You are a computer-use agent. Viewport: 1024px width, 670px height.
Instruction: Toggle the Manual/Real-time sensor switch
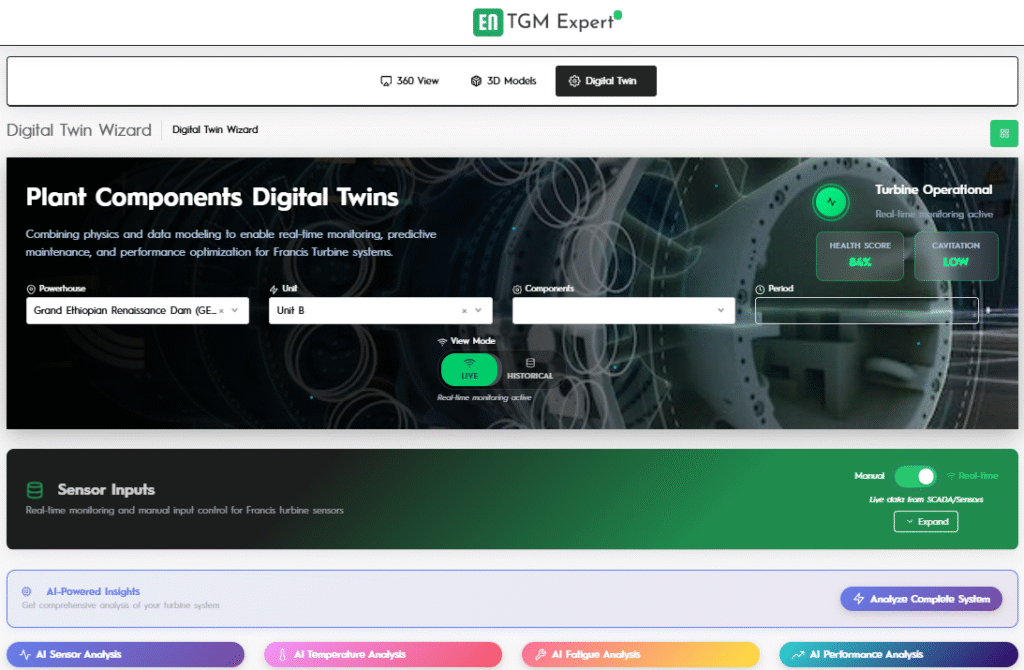coord(915,476)
